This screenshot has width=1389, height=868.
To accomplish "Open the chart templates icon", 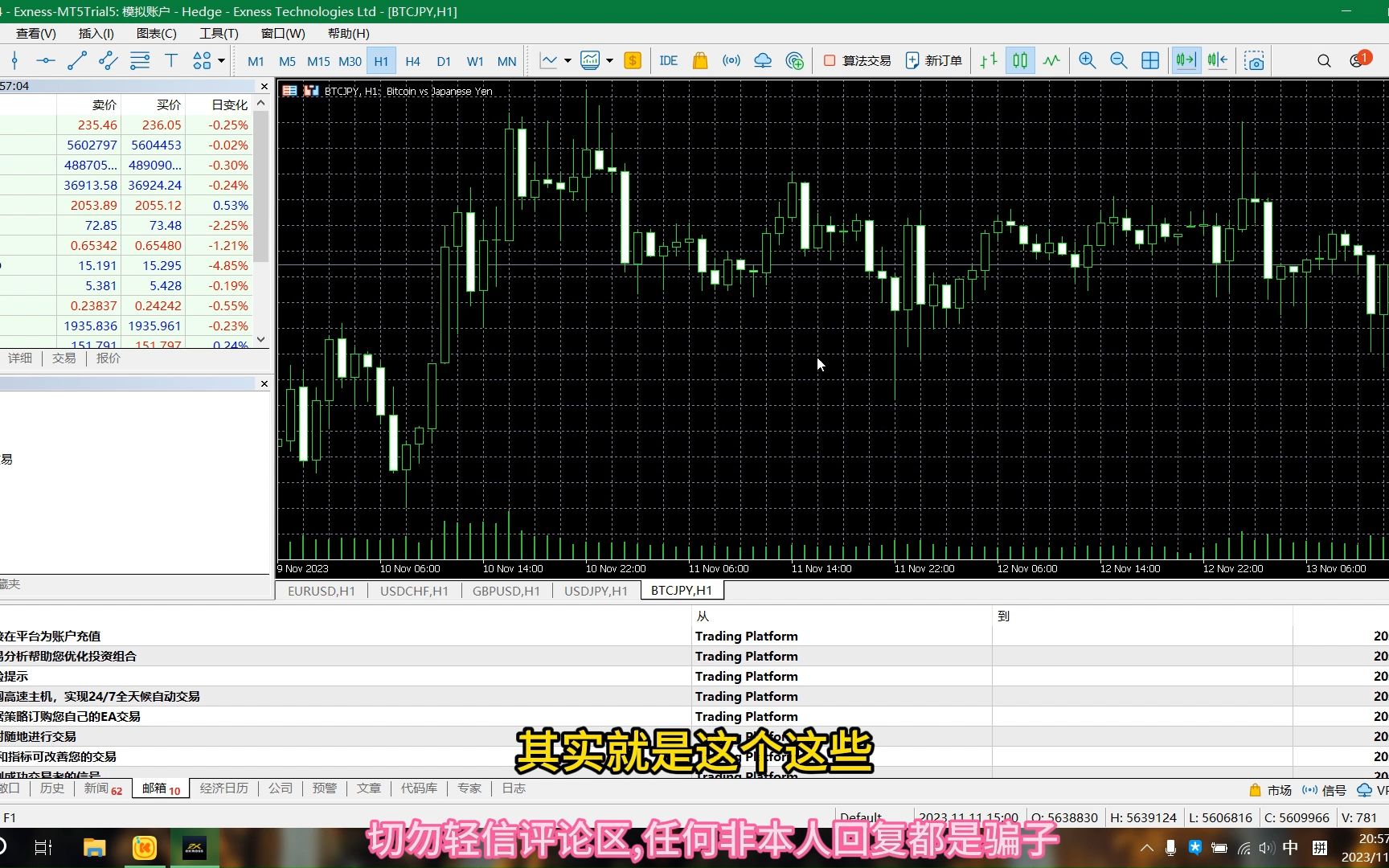I will [590, 60].
